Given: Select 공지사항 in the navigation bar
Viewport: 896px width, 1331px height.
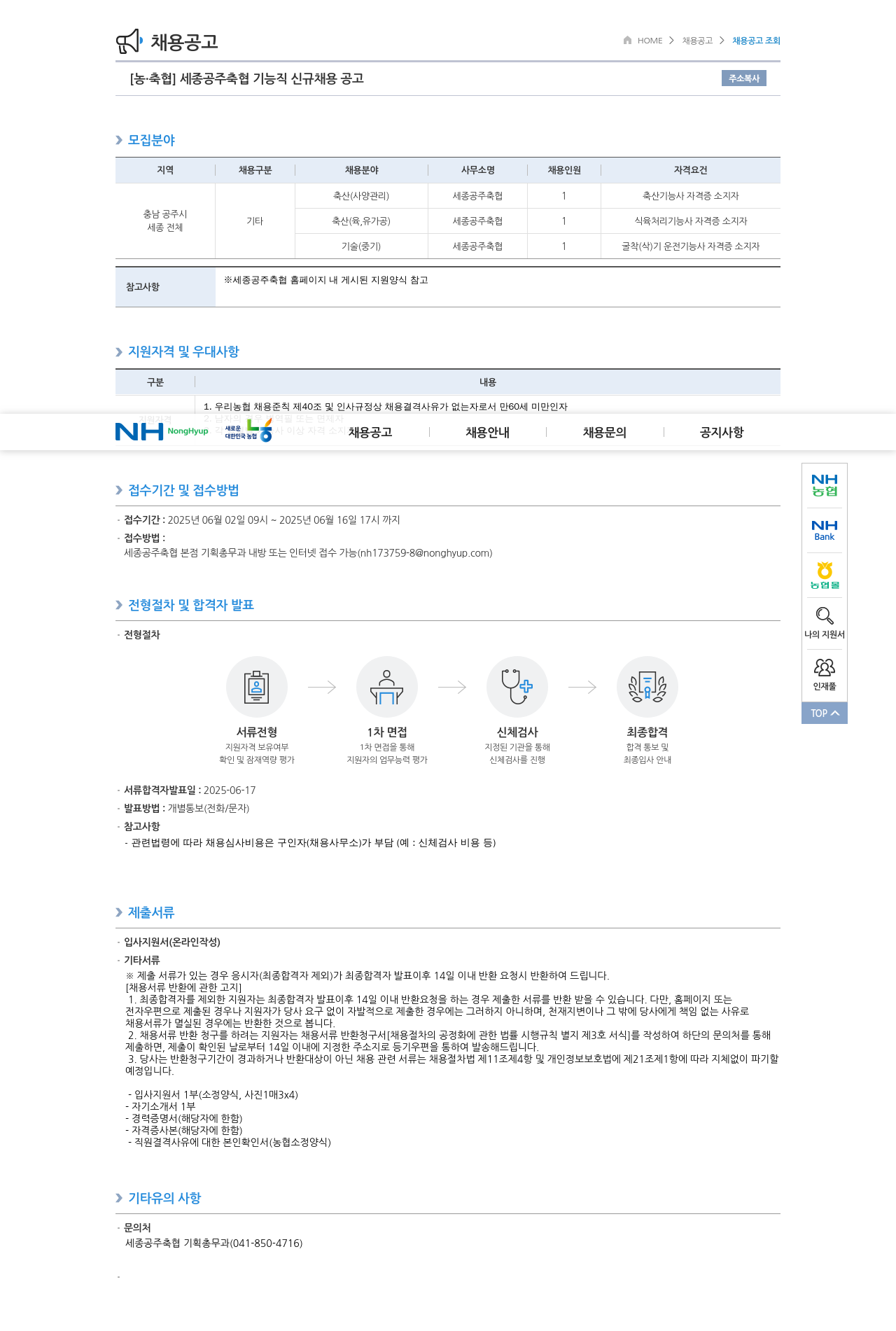Looking at the screenshot, I should pyautogui.click(x=722, y=433).
